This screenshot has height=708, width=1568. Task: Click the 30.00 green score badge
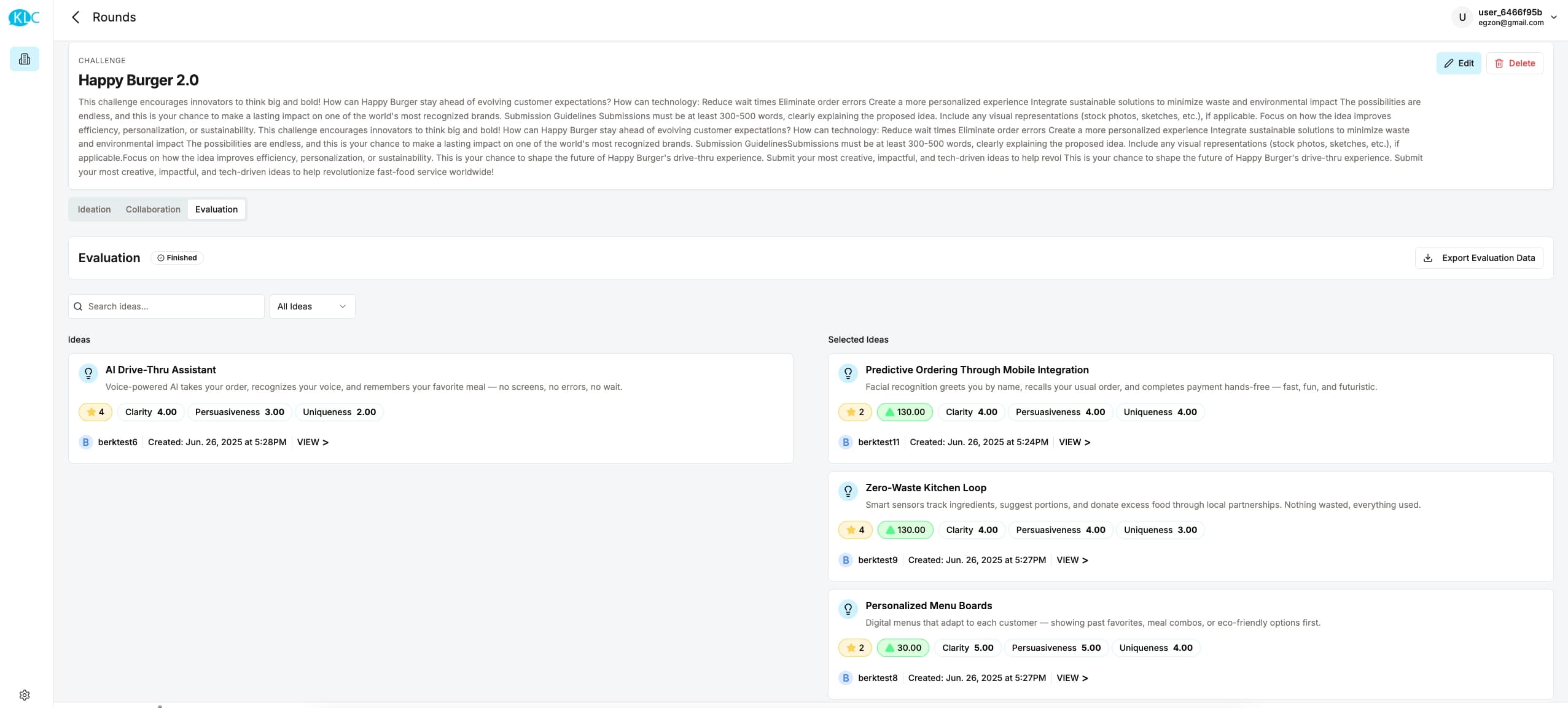pyautogui.click(x=903, y=648)
